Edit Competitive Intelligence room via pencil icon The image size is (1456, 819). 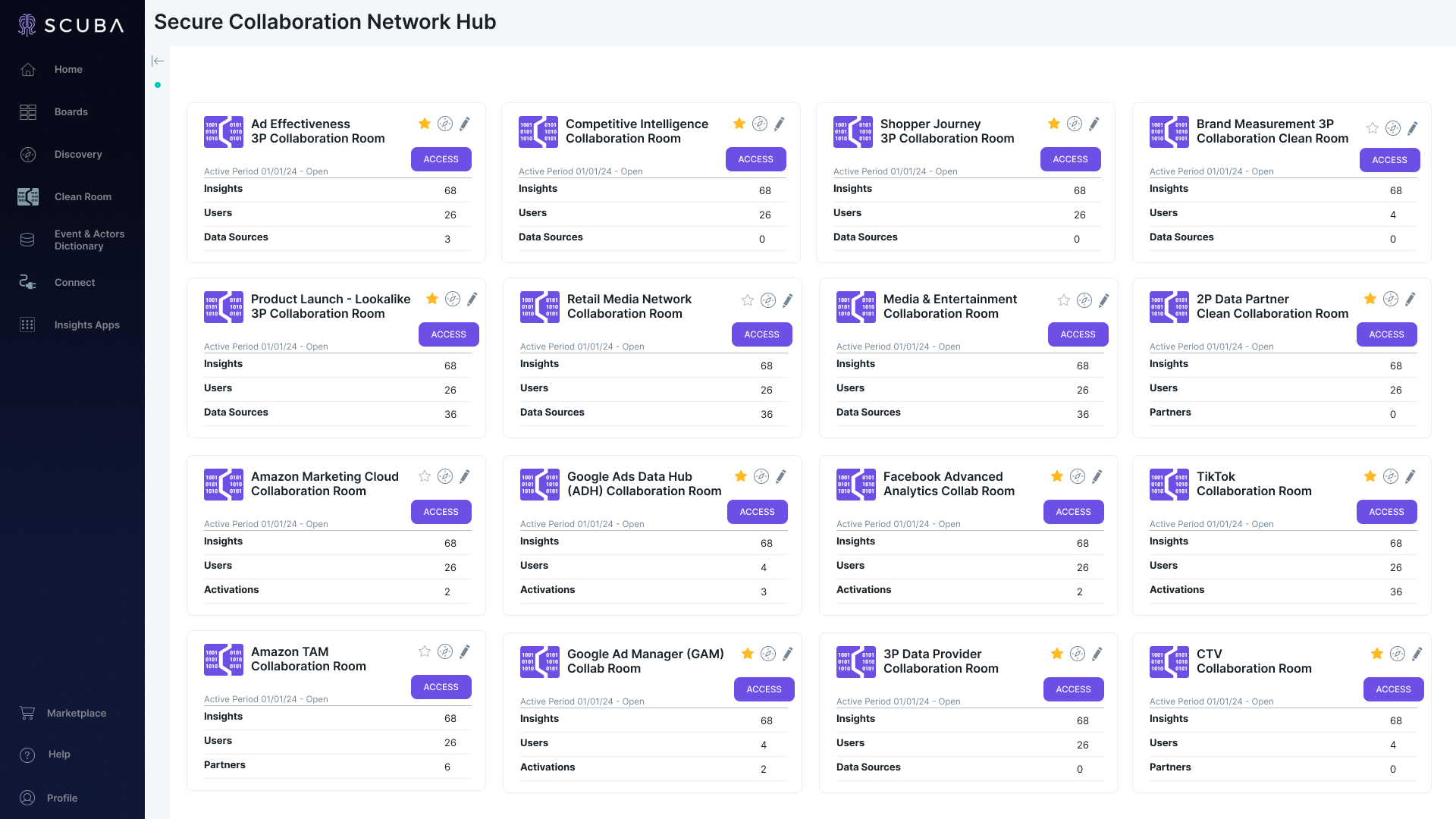tap(780, 124)
